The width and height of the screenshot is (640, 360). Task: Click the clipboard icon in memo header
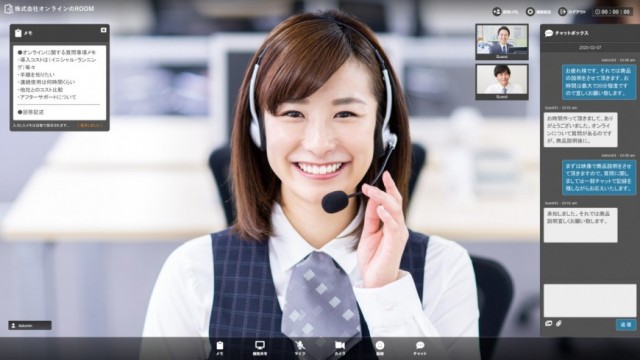(18, 33)
